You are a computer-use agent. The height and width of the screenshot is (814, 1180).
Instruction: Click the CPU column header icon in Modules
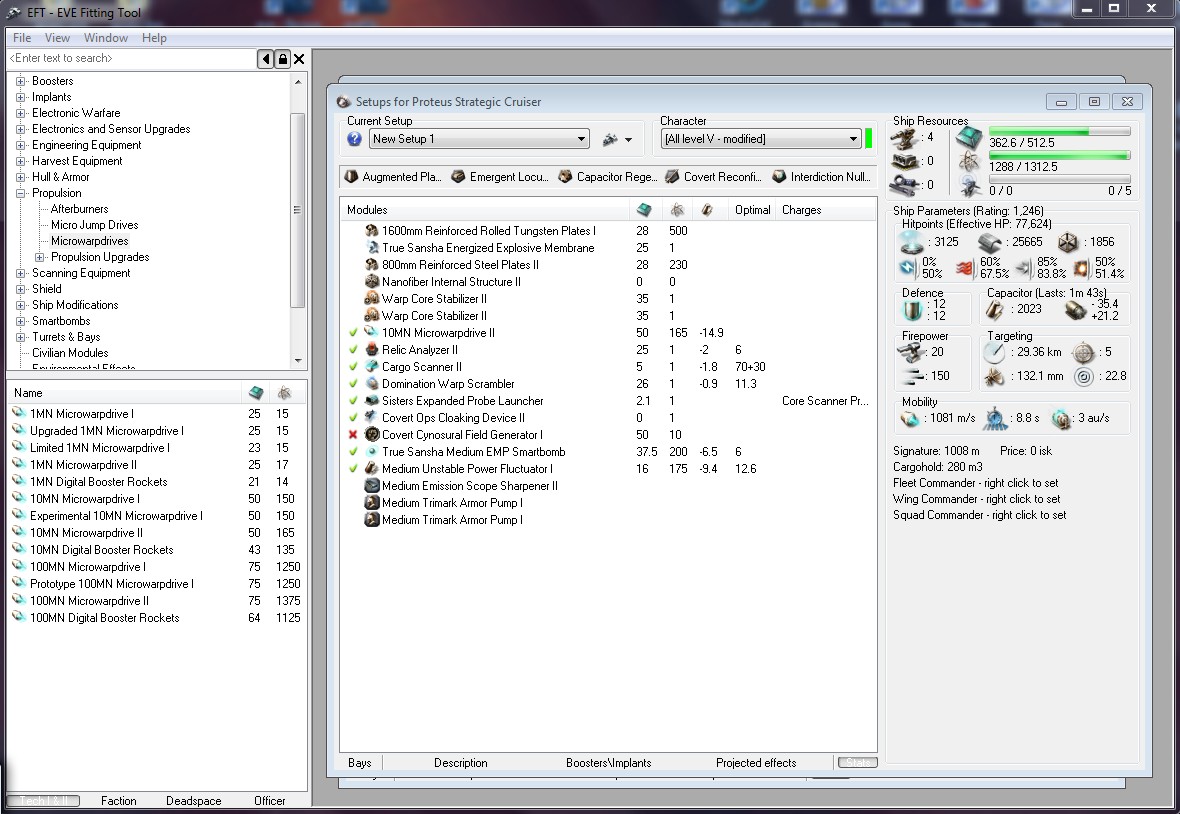point(643,210)
